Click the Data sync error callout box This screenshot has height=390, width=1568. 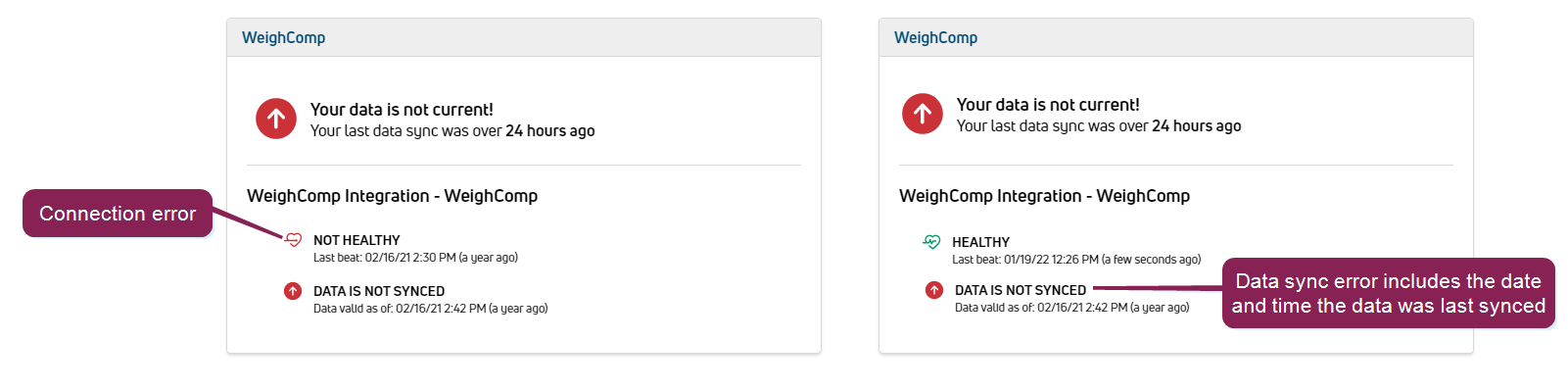(x=1389, y=293)
